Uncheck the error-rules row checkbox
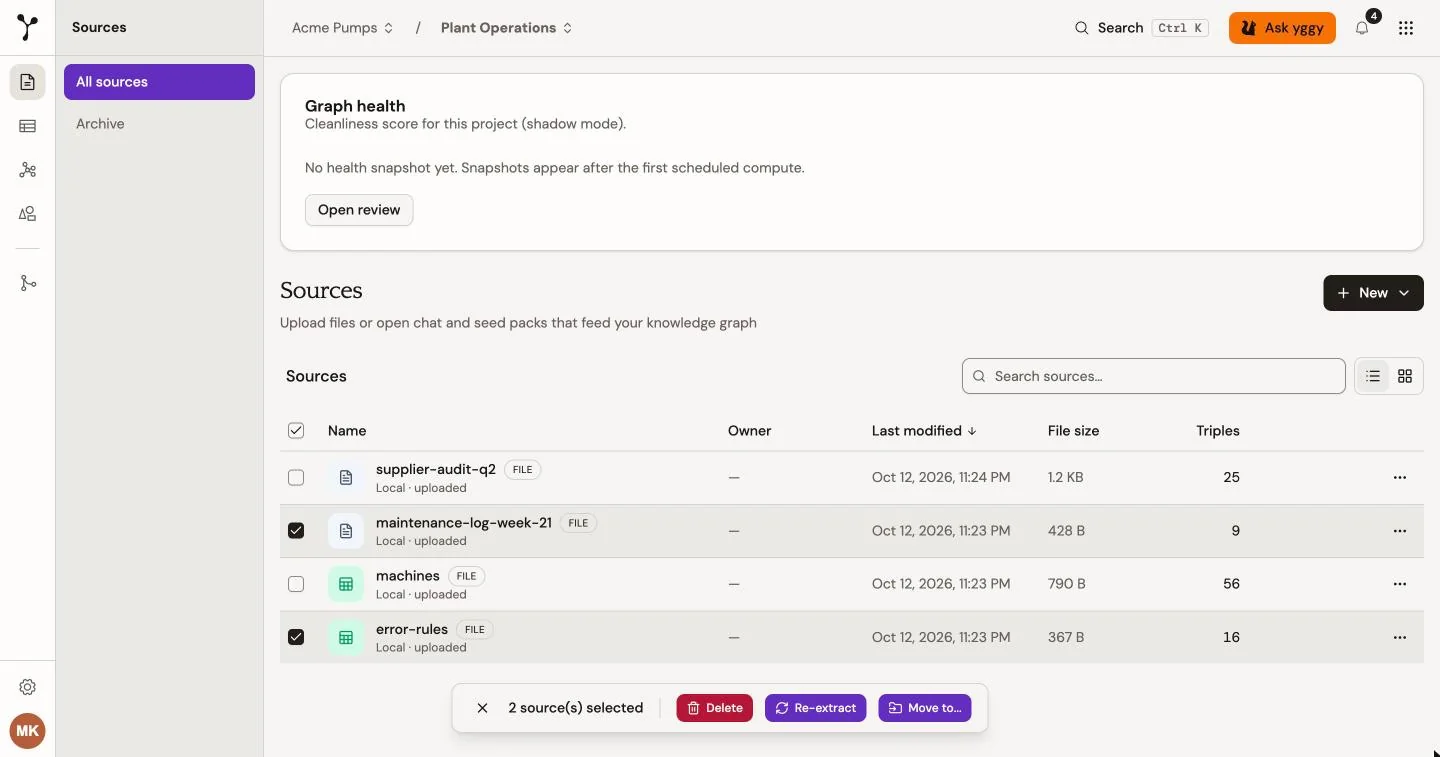Image resolution: width=1440 pixels, height=757 pixels. (296, 637)
